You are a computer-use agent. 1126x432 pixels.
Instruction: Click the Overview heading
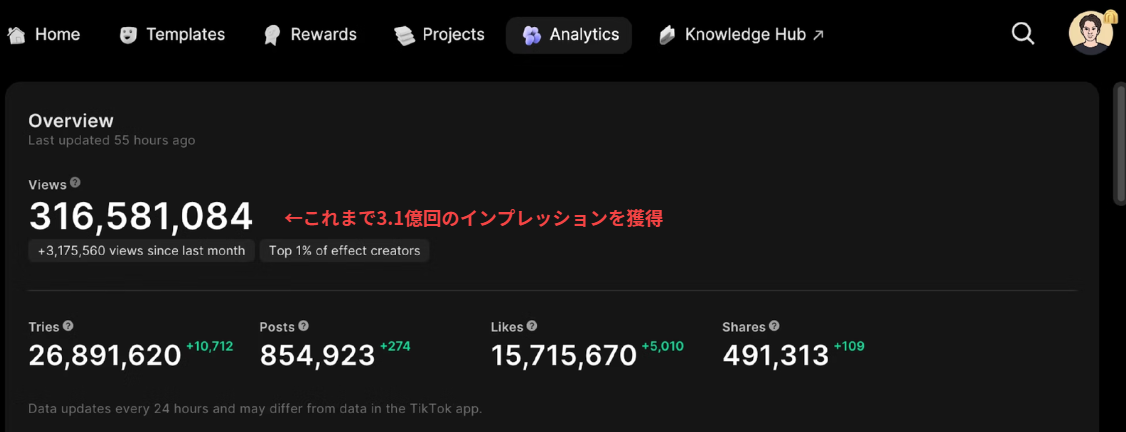71,121
